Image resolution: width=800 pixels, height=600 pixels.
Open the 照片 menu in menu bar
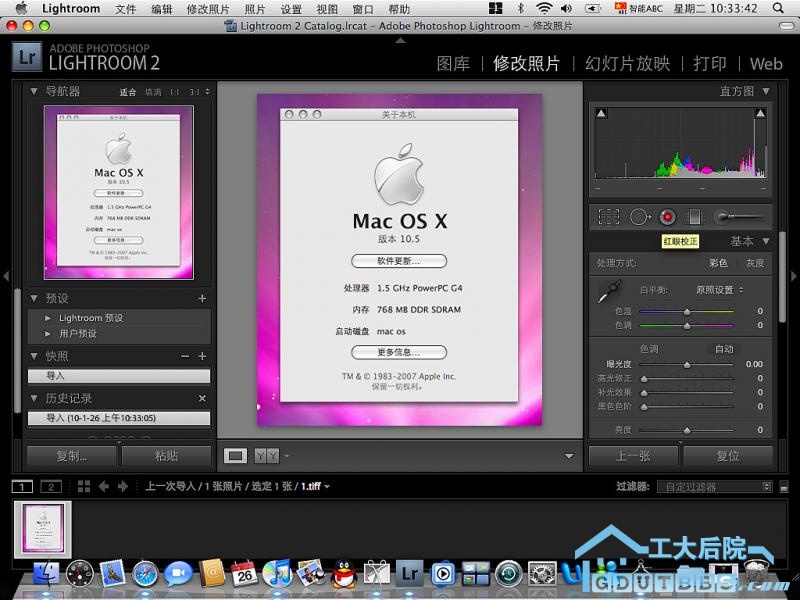255,9
